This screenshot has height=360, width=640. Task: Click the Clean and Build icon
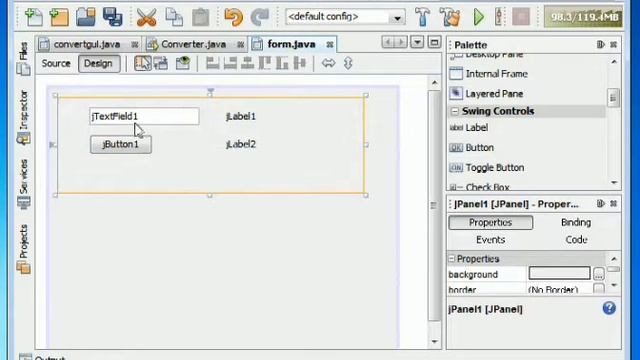click(x=450, y=17)
